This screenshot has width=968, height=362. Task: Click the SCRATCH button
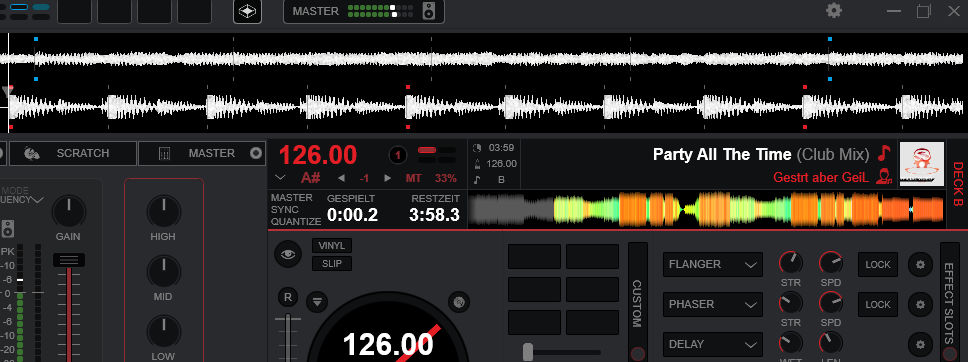pyautogui.click(x=73, y=153)
